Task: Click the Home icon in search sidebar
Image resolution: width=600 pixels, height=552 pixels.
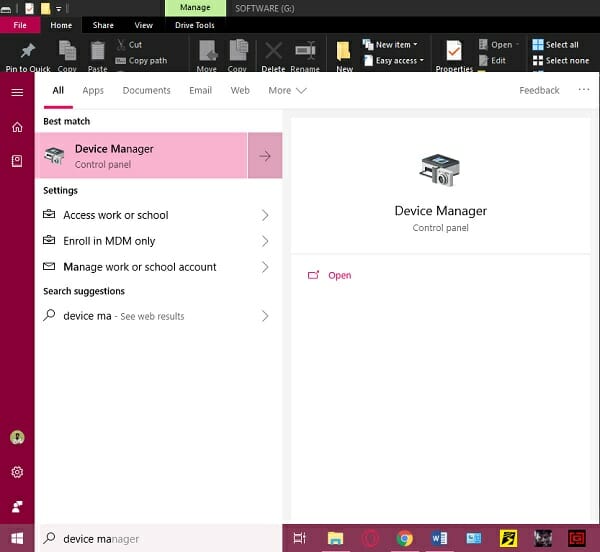Action: point(17,127)
